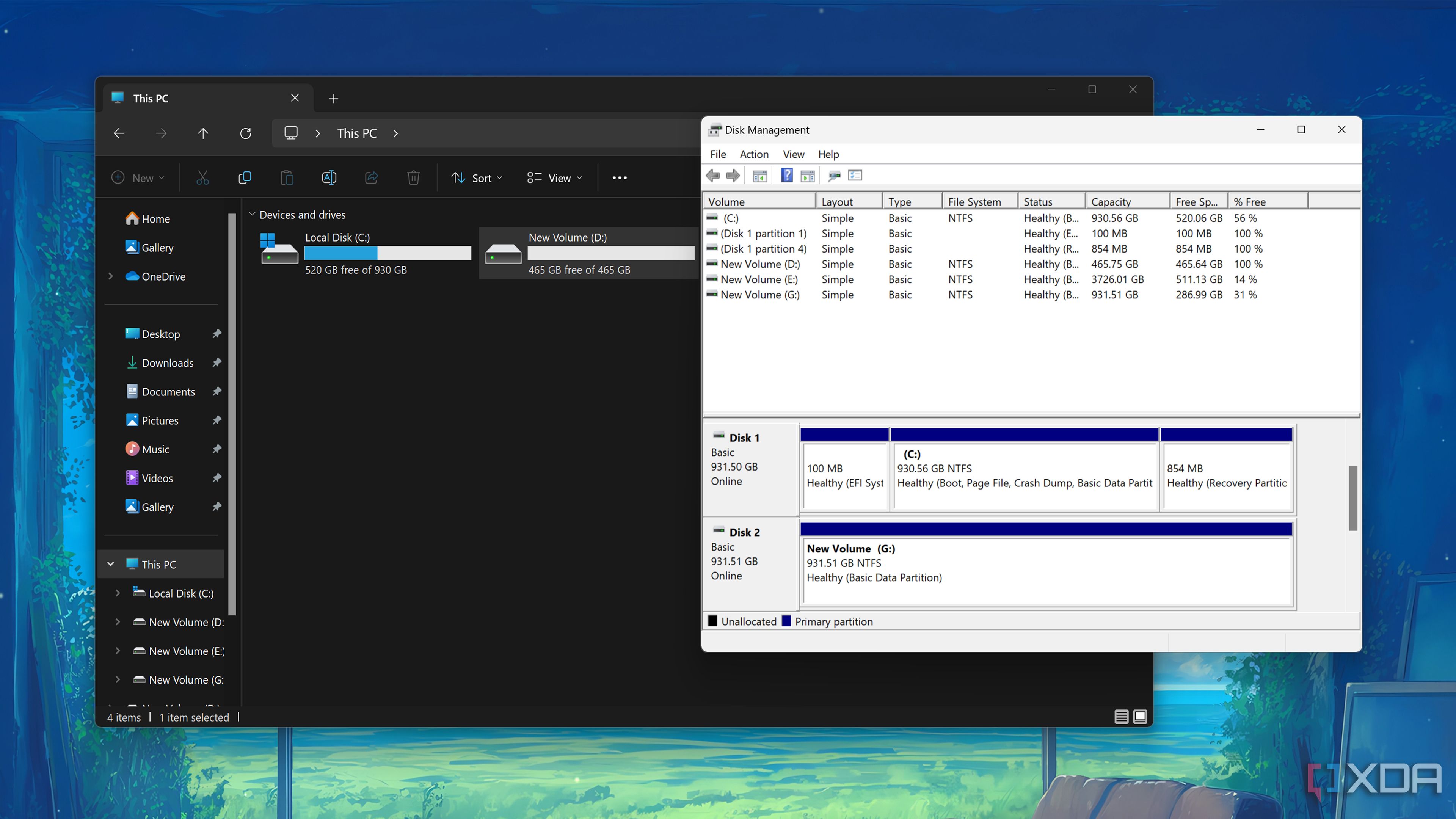Toggle graphical view icon at Disk Management bottom
The image size is (1456, 819).
pyautogui.click(x=1139, y=716)
